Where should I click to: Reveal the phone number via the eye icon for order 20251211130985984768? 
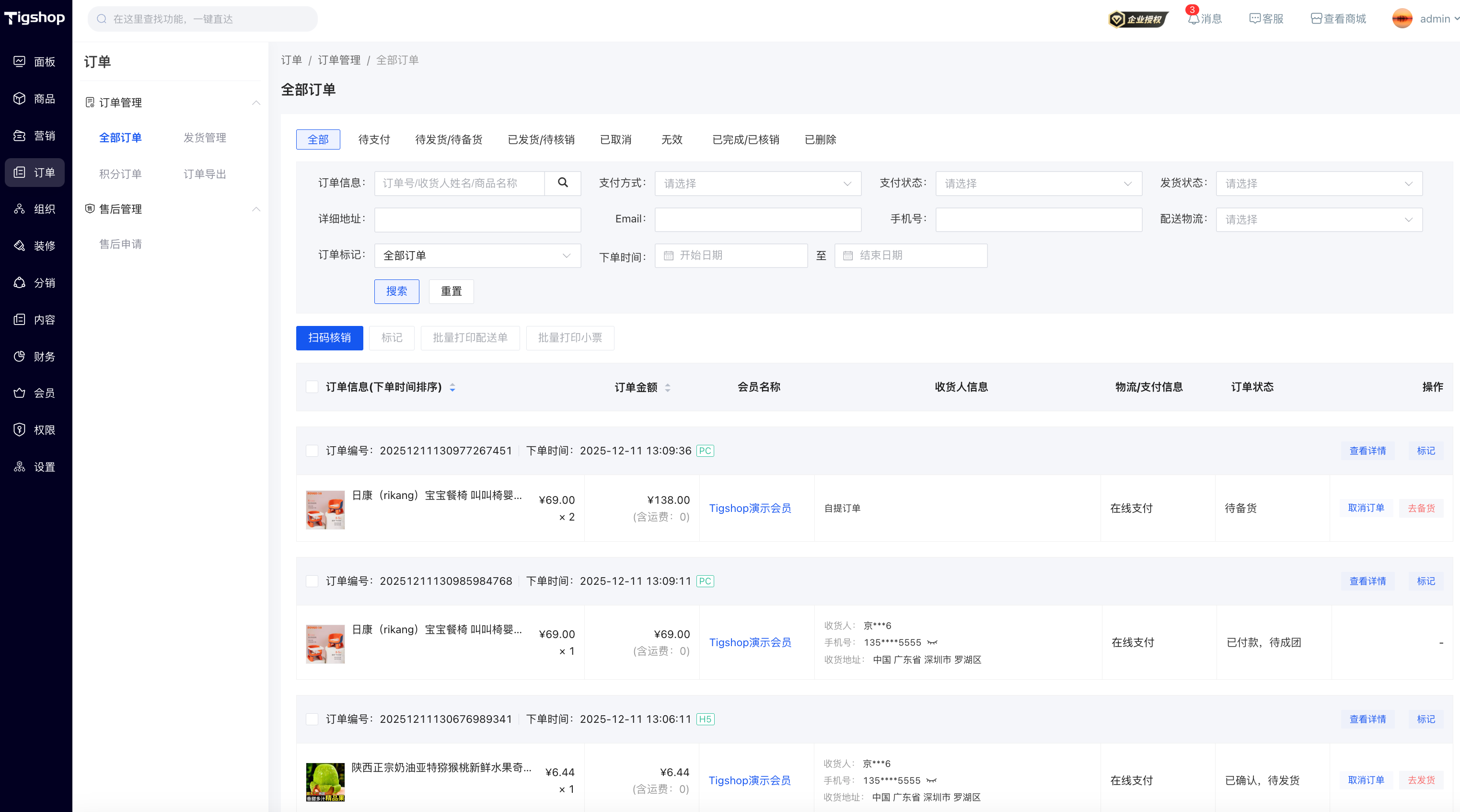click(x=932, y=643)
